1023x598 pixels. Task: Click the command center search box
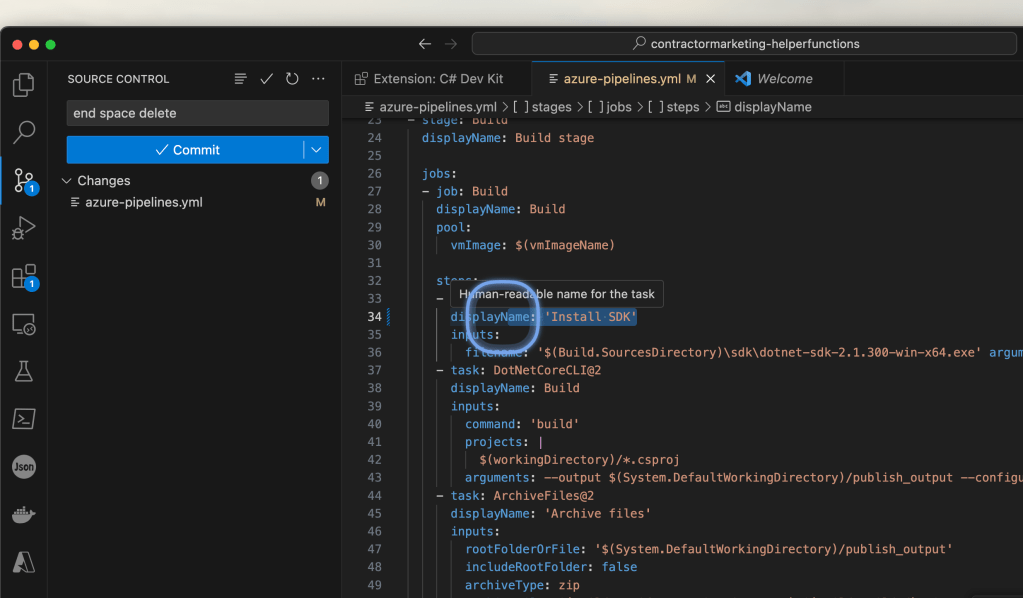(744, 44)
